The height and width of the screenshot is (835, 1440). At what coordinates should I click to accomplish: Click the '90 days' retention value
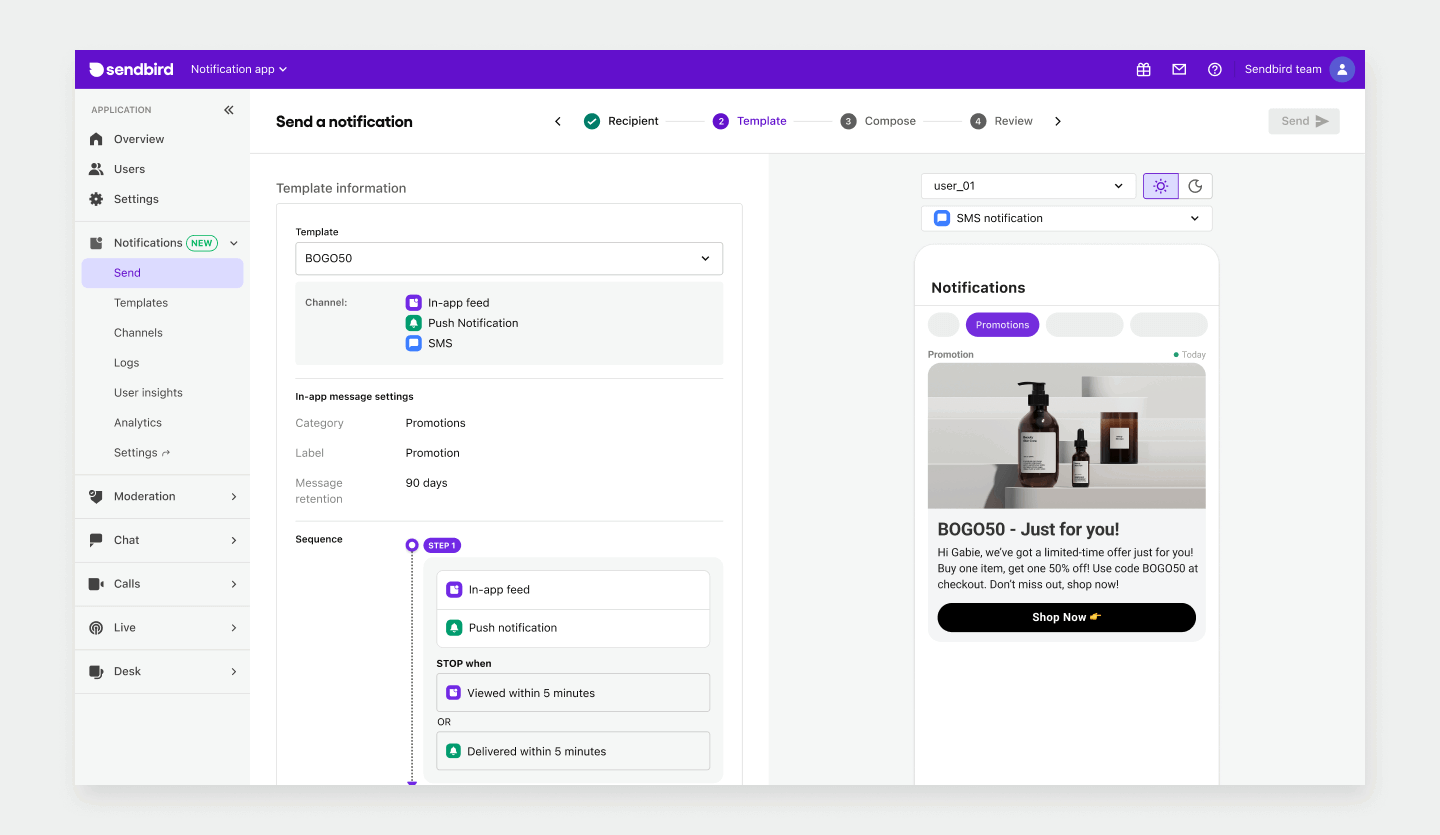[x=427, y=483]
